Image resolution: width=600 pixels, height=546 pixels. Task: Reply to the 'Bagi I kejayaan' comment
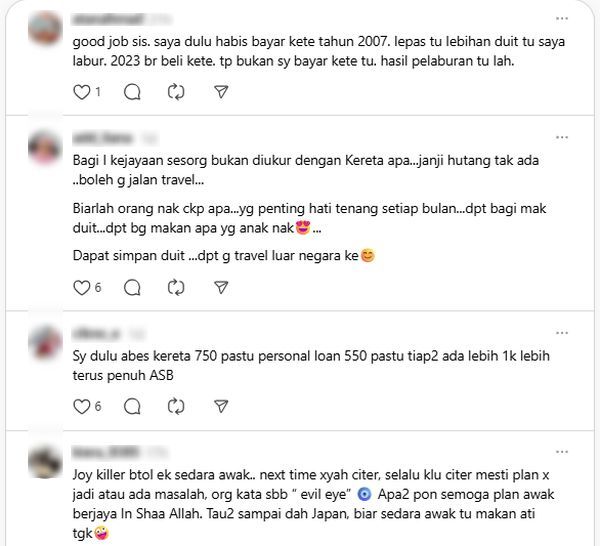132,288
